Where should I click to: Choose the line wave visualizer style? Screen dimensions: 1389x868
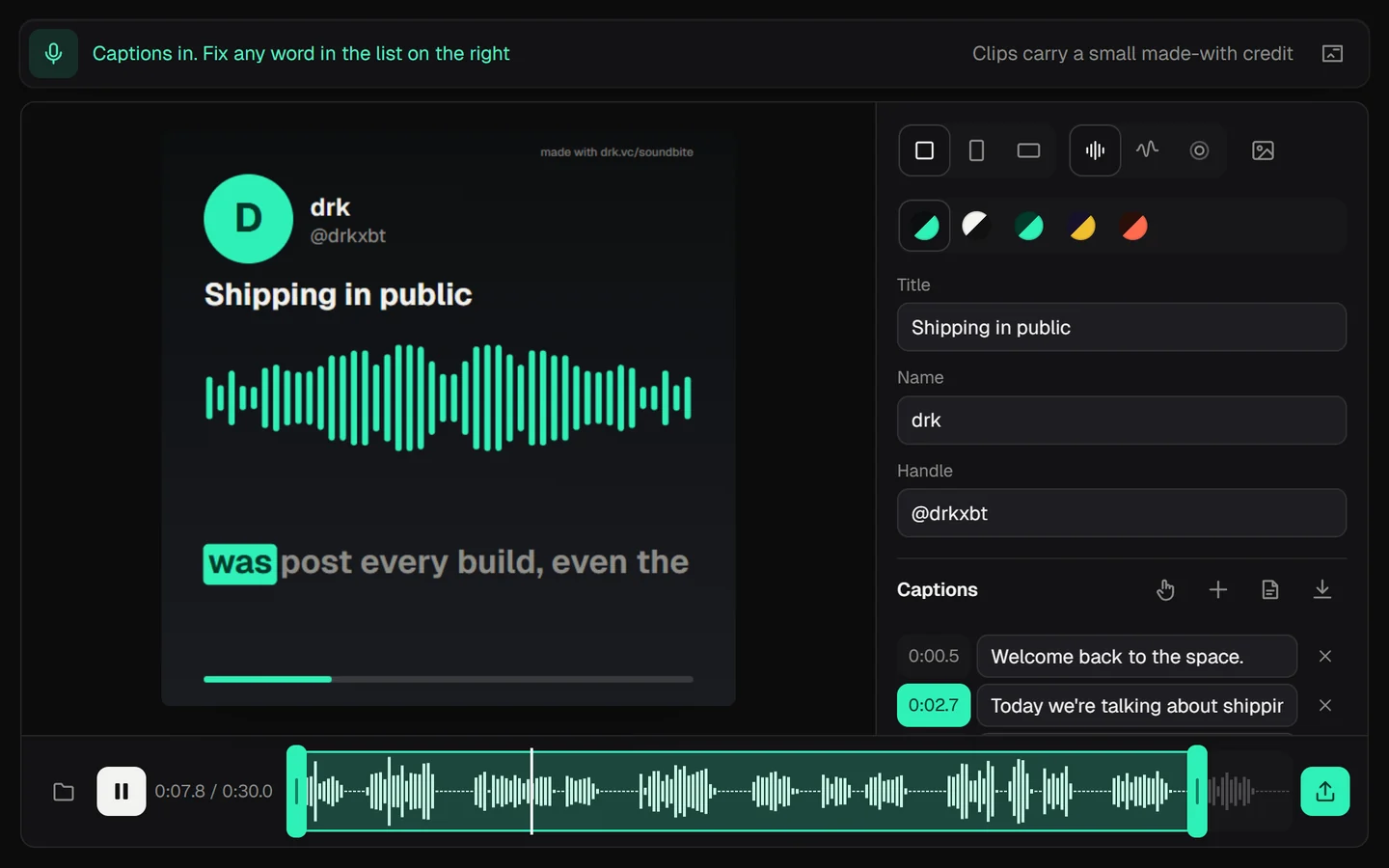[1147, 150]
